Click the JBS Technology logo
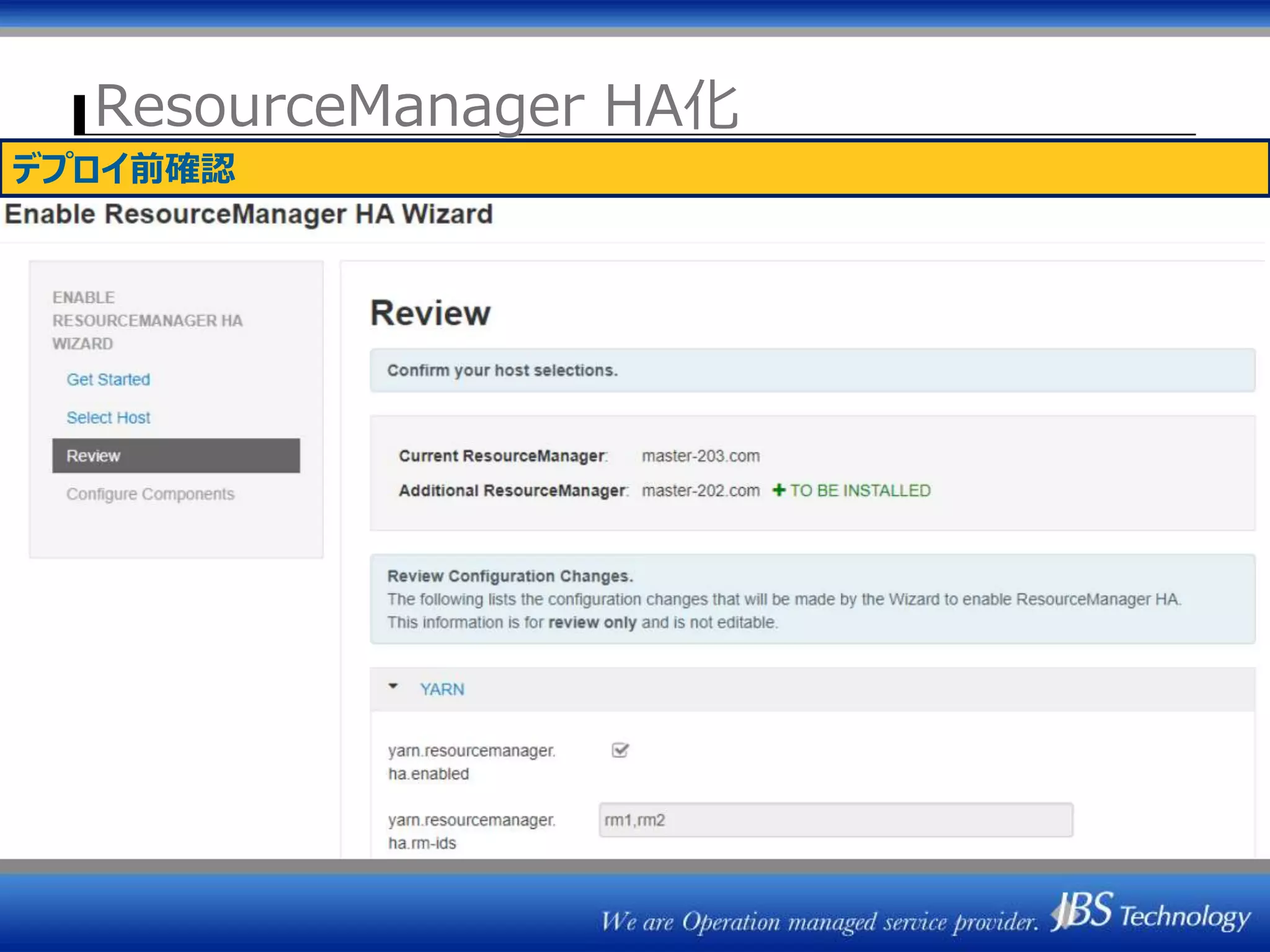The width and height of the screenshot is (1270, 952). [x=1150, y=912]
